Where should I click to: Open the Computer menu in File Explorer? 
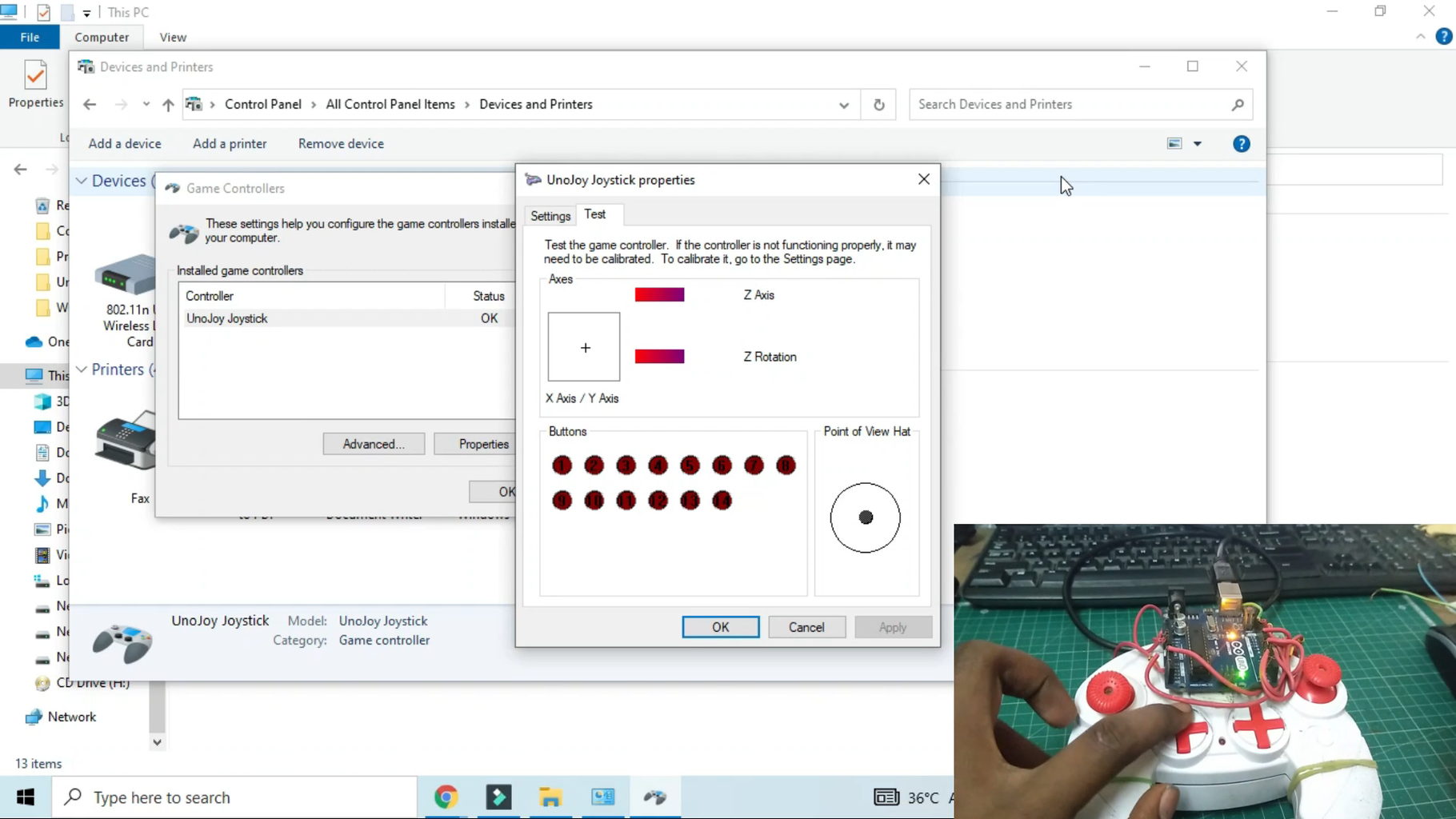(103, 37)
